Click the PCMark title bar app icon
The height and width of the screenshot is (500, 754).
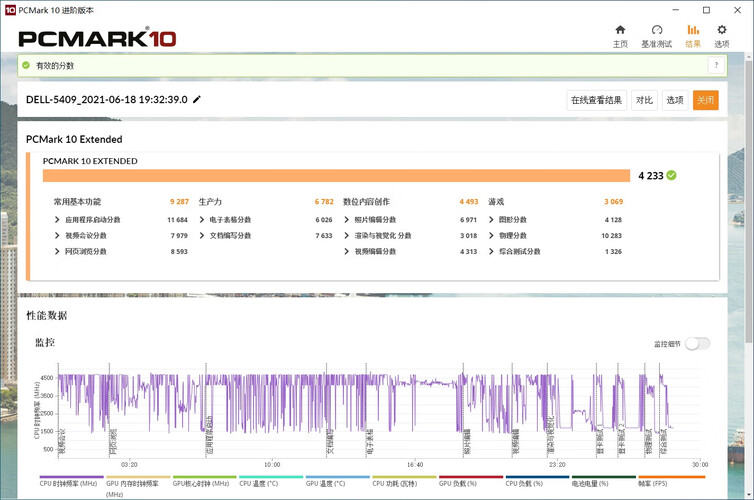click(10, 10)
